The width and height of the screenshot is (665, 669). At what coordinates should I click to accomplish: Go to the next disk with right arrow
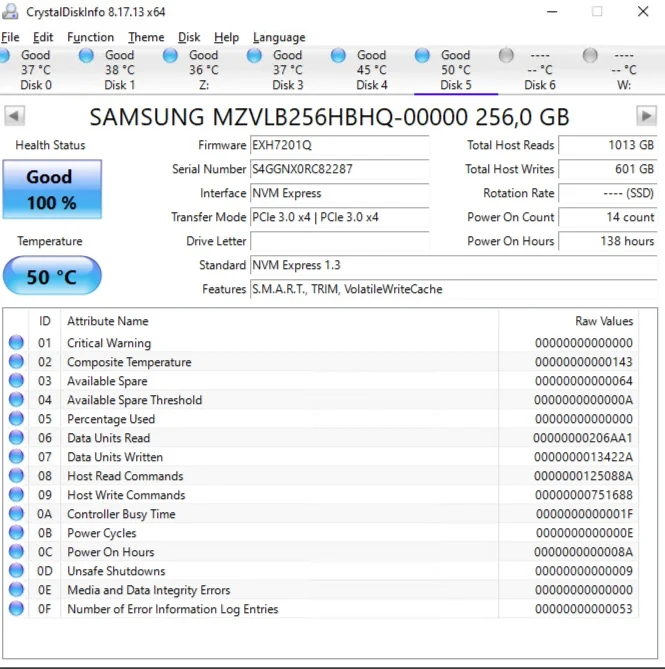(x=647, y=116)
